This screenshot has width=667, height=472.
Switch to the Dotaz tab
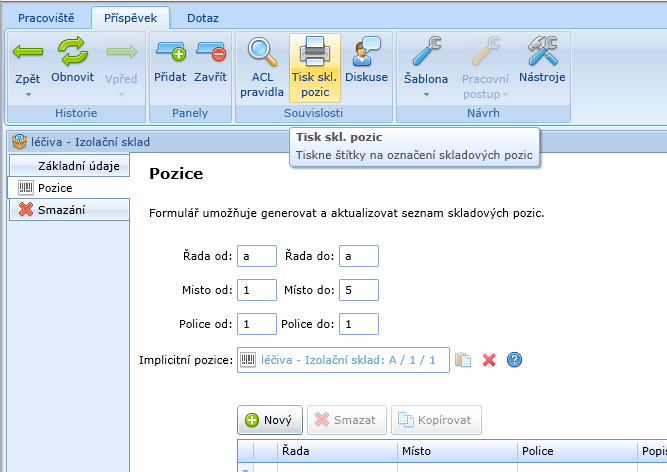[x=203, y=18]
